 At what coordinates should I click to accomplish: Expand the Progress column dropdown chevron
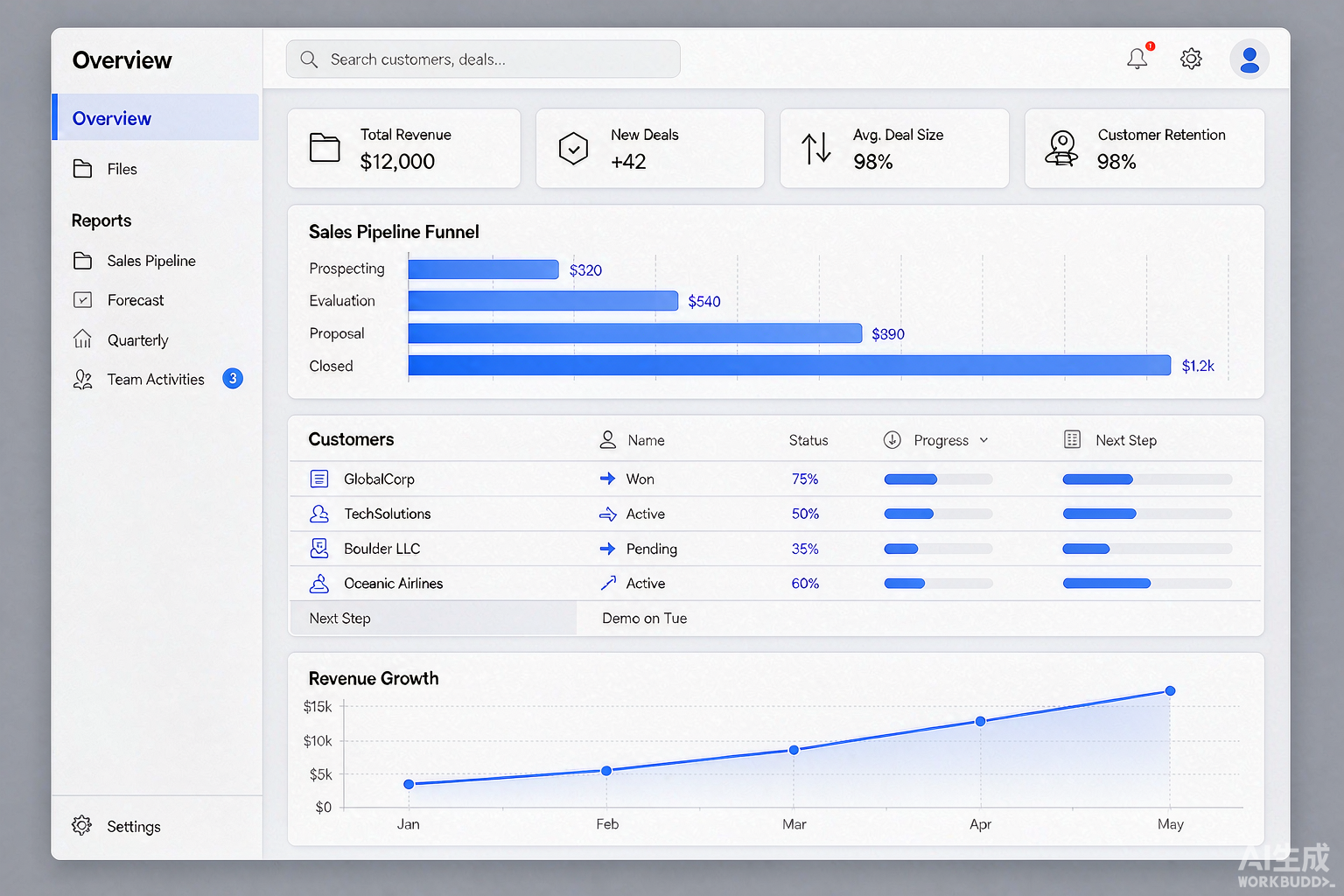(983, 440)
